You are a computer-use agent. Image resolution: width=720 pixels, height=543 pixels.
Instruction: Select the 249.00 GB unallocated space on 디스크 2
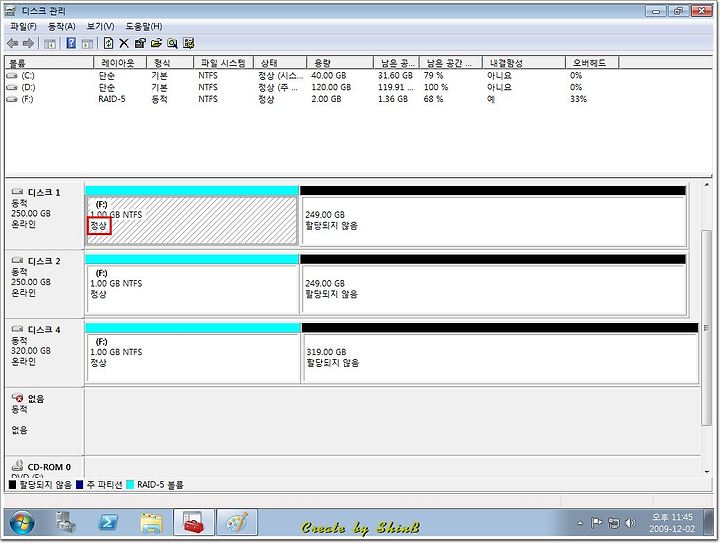tap(493, 290)
